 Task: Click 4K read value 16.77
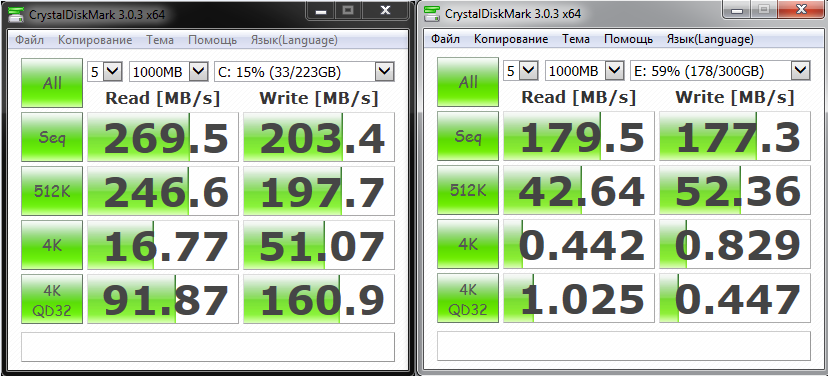tap(164, 245)
